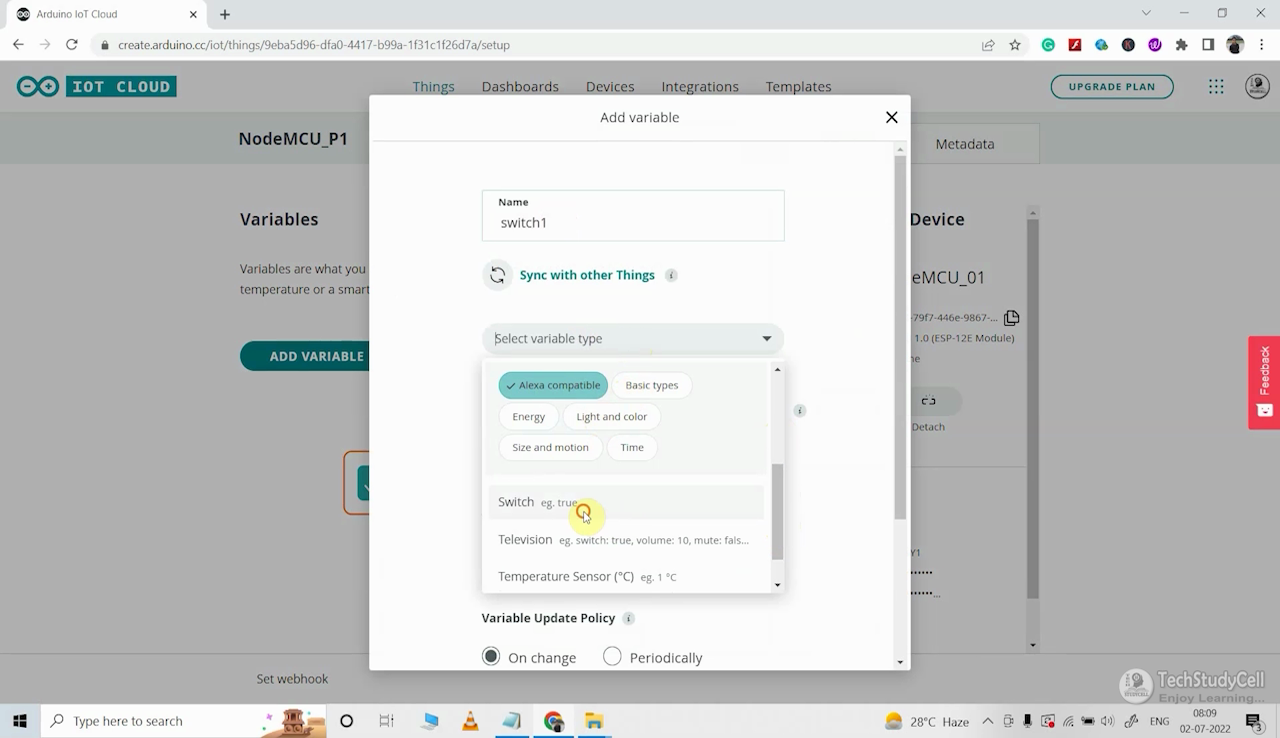Open the browser tab search dropdown
The width and height of the screenshot is (1280, 738).
click(x=1146, y=14)
